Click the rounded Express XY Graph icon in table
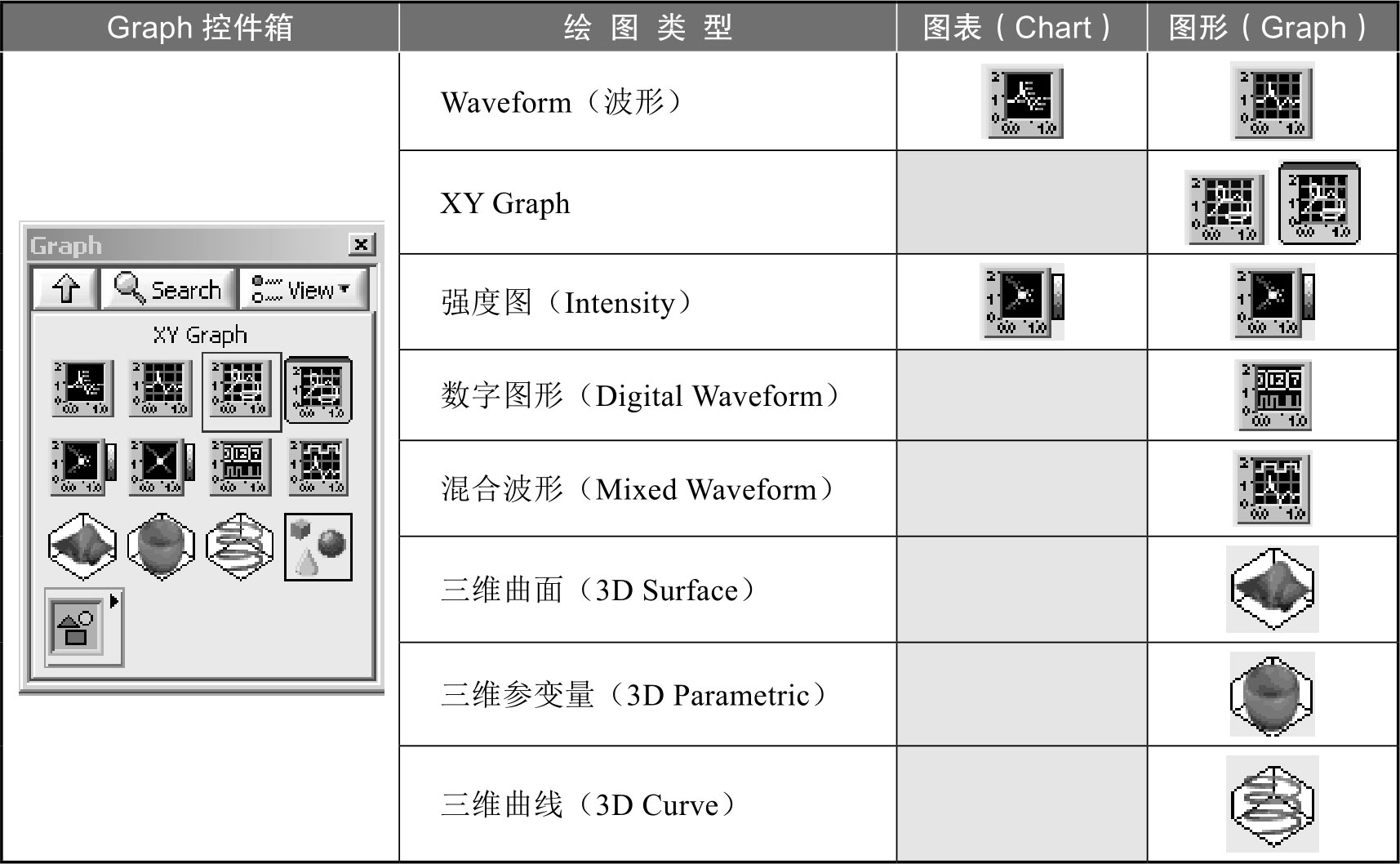 tap(1319, 203)
